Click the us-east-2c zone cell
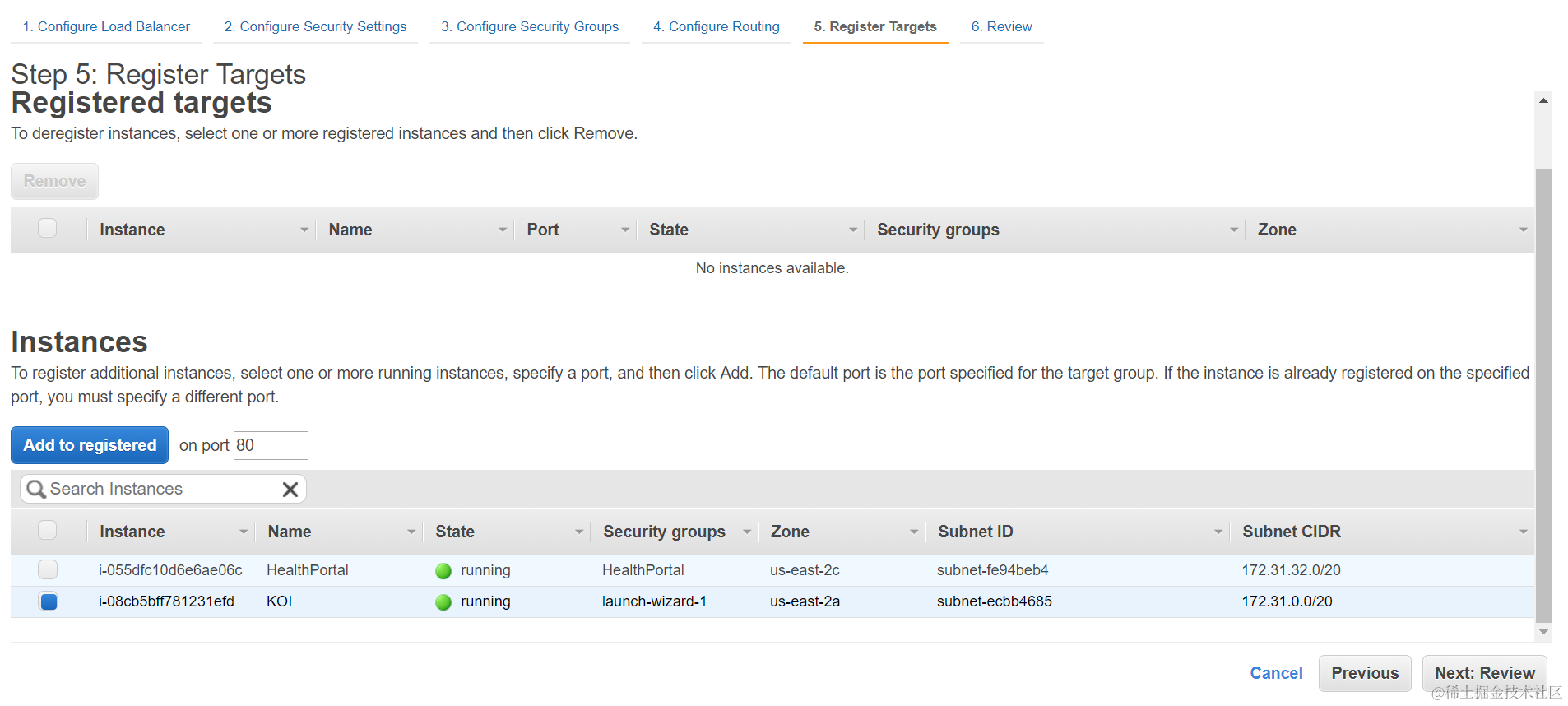Screen dimensions: 1568x706 805,570
